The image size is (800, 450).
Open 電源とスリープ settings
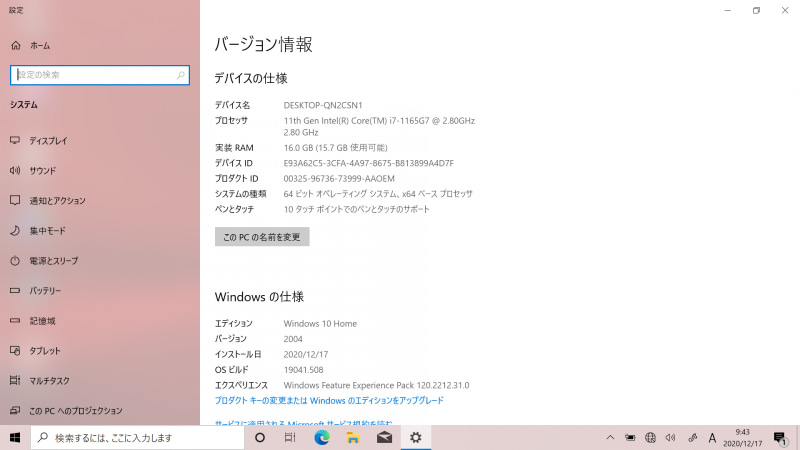coord(44,261)
